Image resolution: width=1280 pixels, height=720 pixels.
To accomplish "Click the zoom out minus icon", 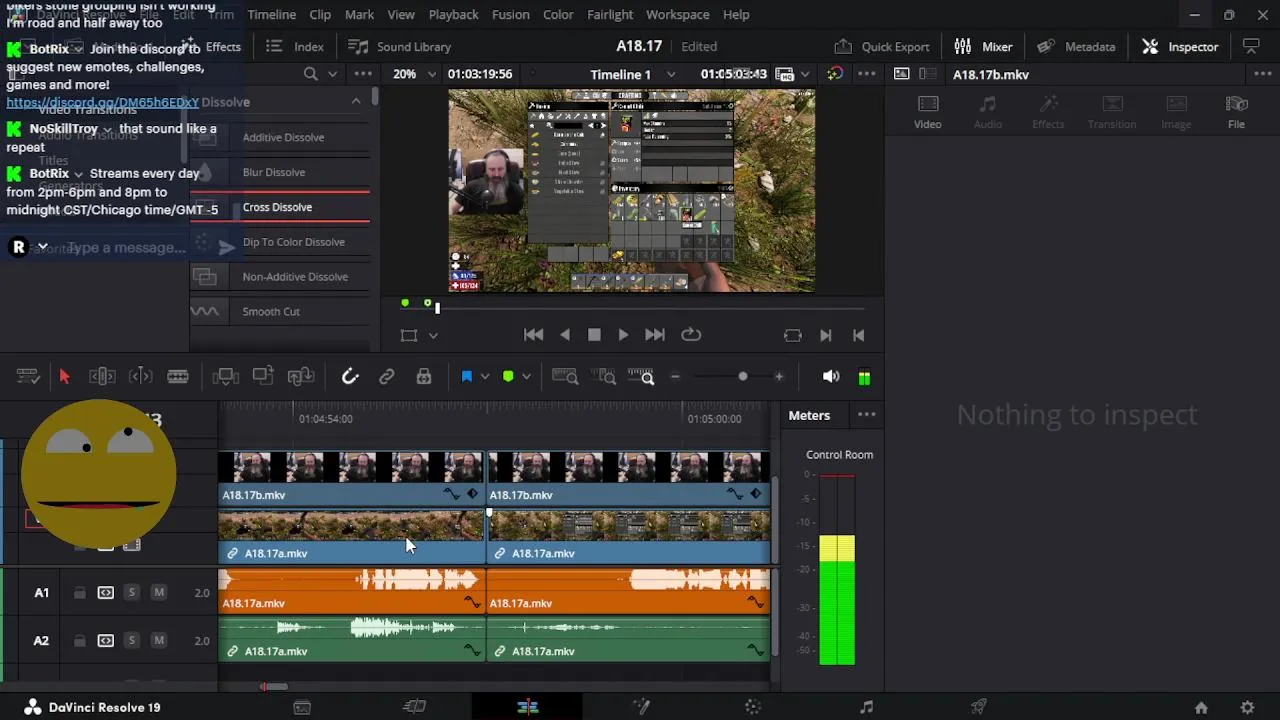I will coord(675,377).
